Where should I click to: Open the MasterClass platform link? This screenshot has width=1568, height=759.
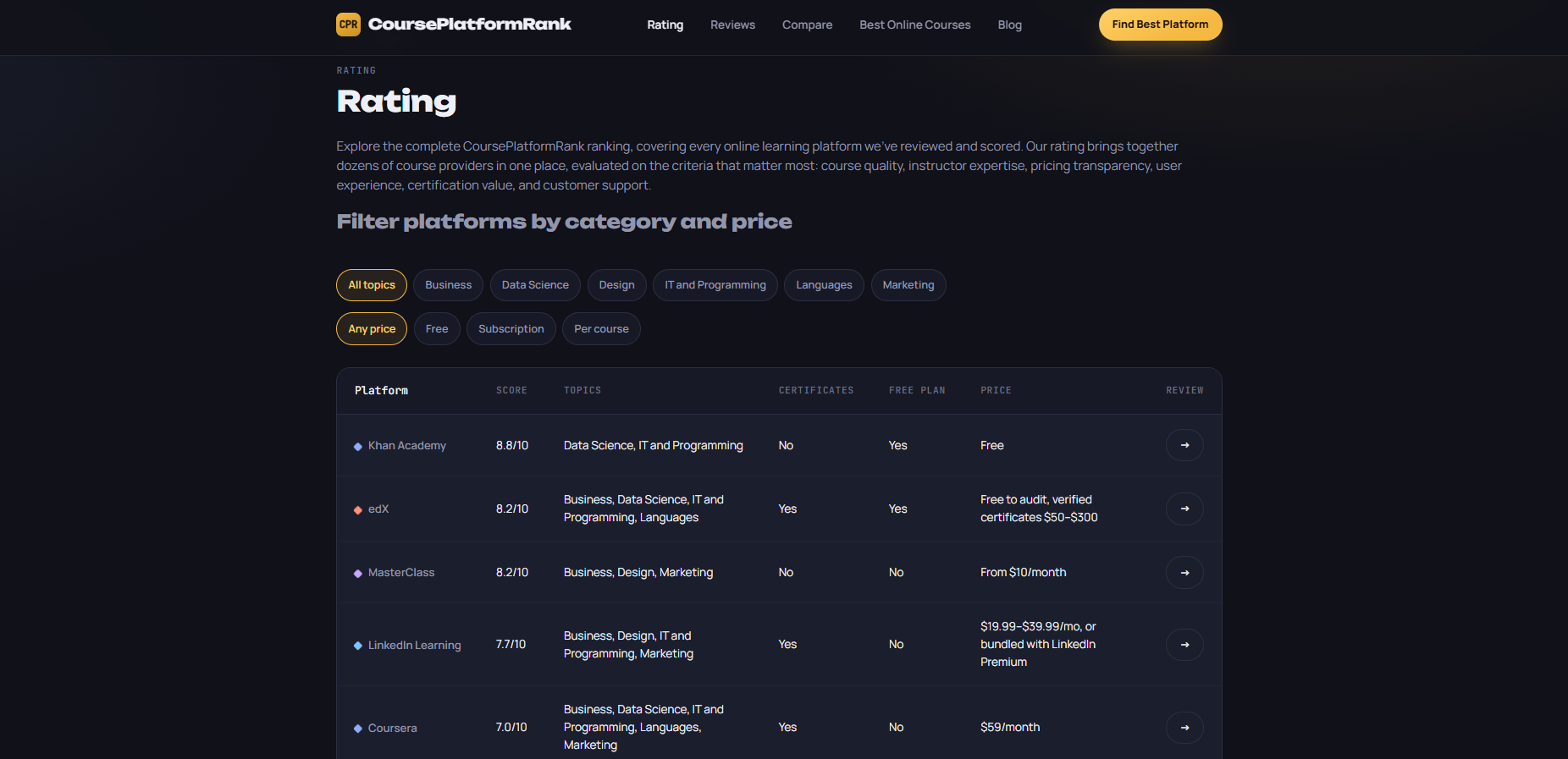point(401,573)
